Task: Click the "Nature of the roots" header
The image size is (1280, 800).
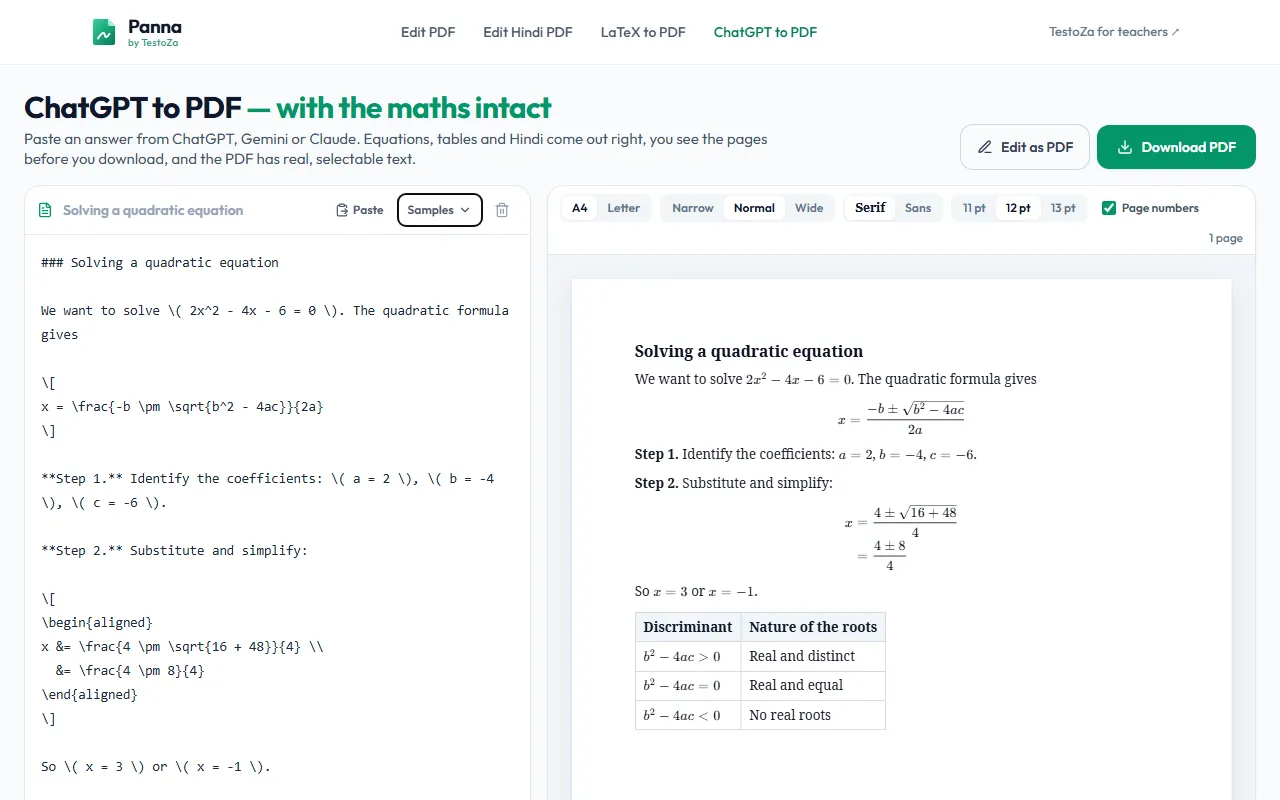Action: click(813, 627)
